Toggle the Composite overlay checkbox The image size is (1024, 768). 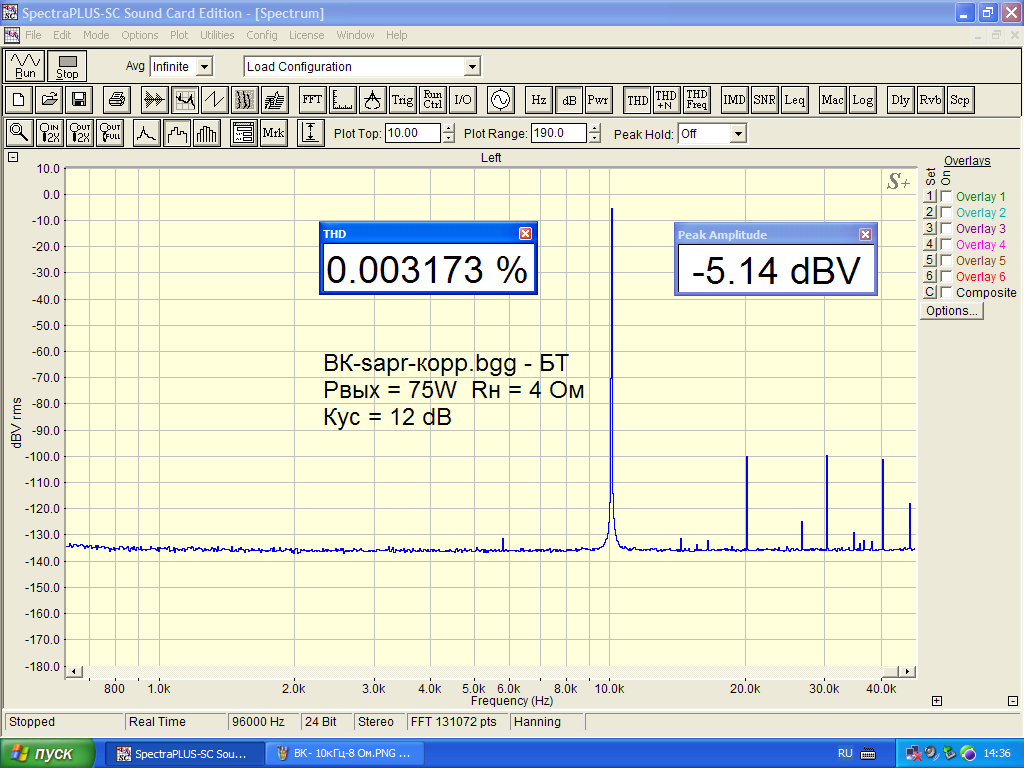coord(946,293)
